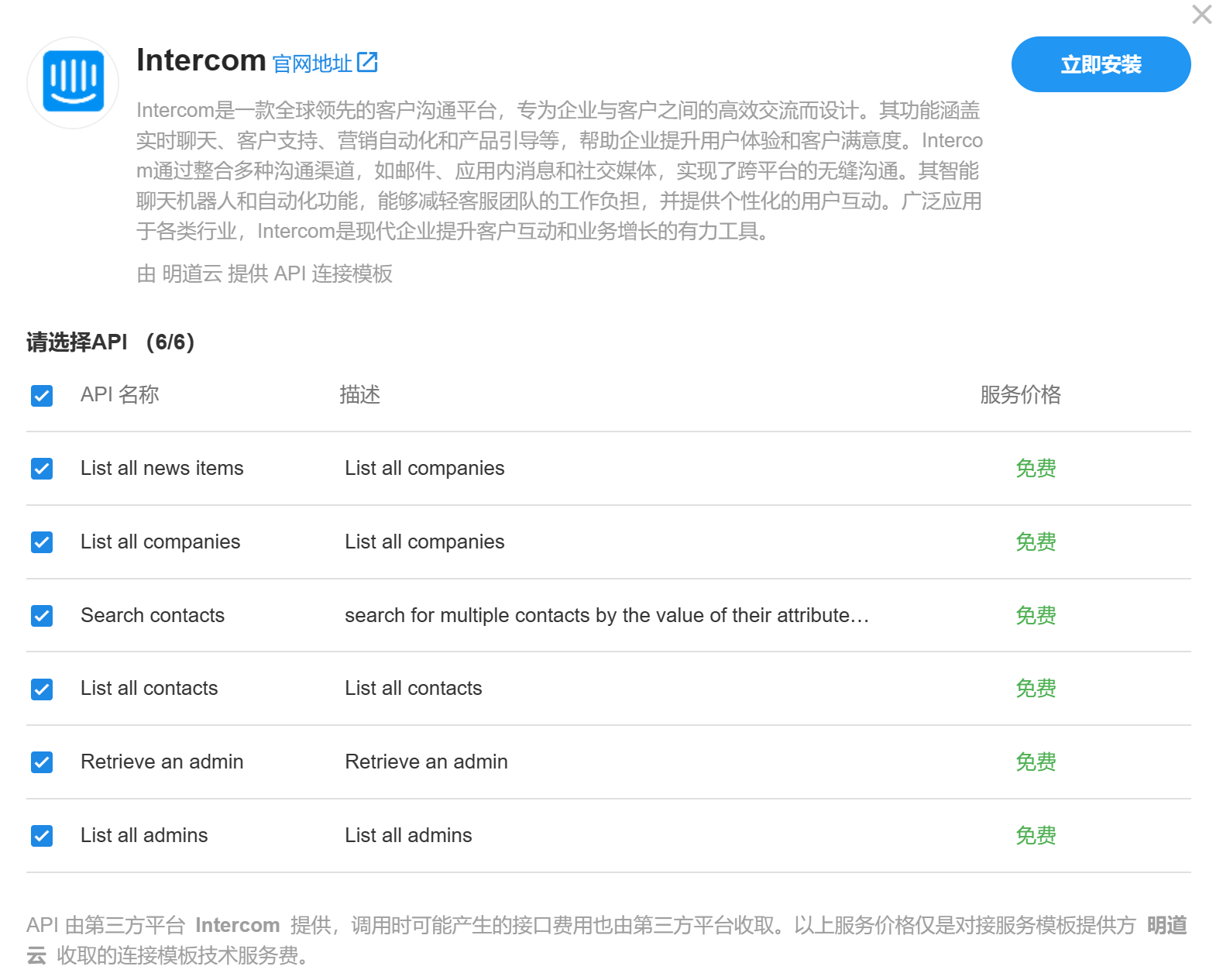Uncheck the List all contacts checkbox
The height and width of the screenshot is (980, 1223).
[42, 689]
